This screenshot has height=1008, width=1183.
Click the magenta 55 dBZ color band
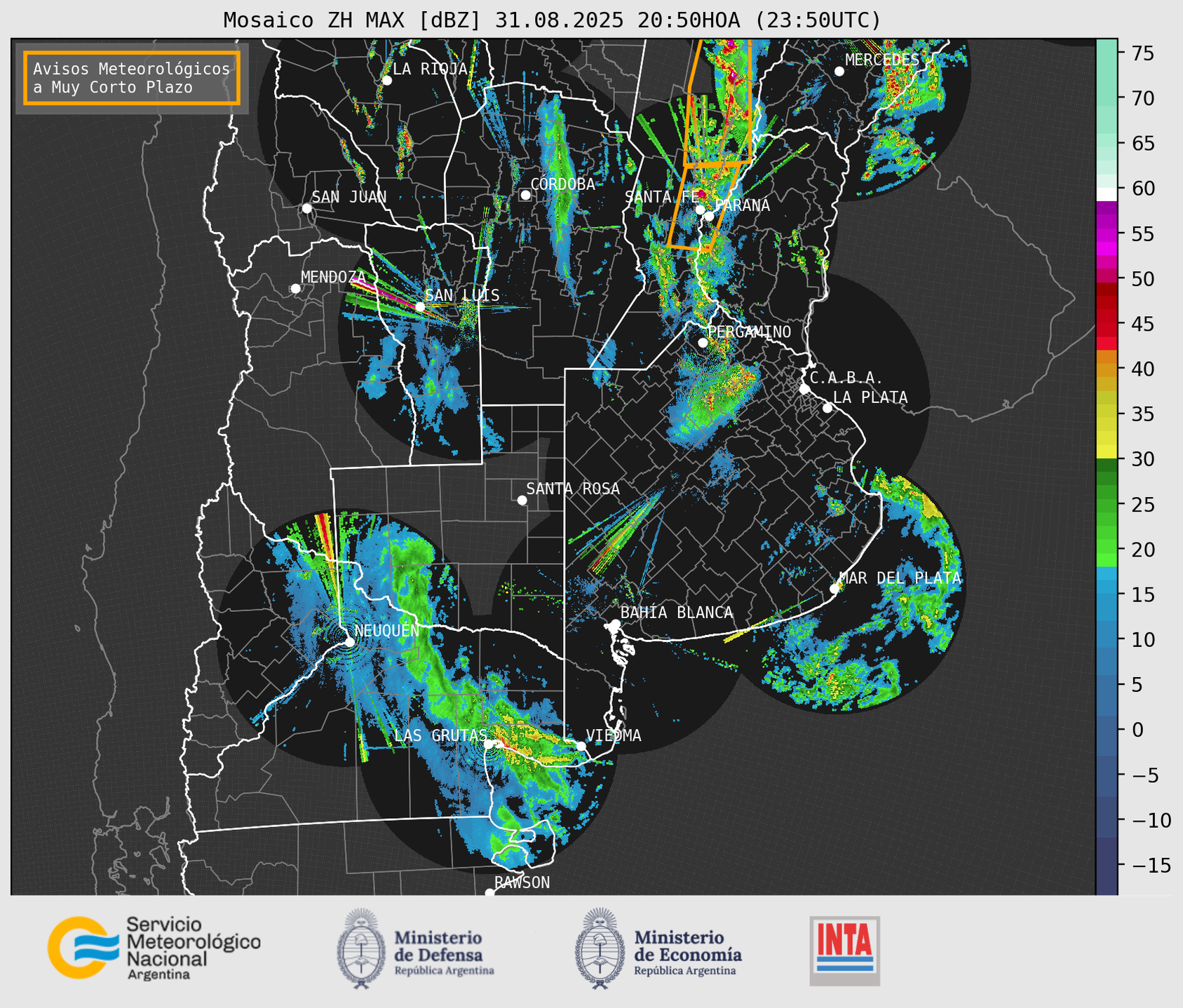click(x=1107, y=234)
